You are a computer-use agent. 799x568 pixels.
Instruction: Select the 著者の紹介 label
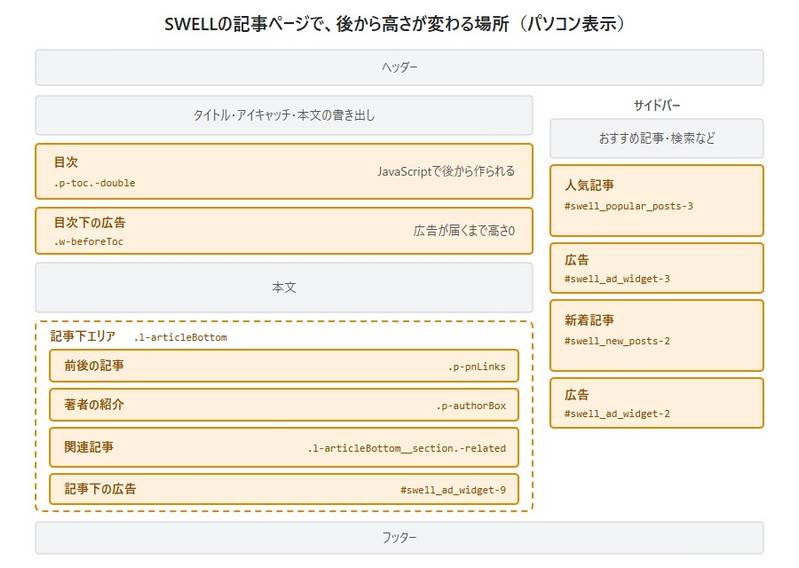(x=94, y=404)
